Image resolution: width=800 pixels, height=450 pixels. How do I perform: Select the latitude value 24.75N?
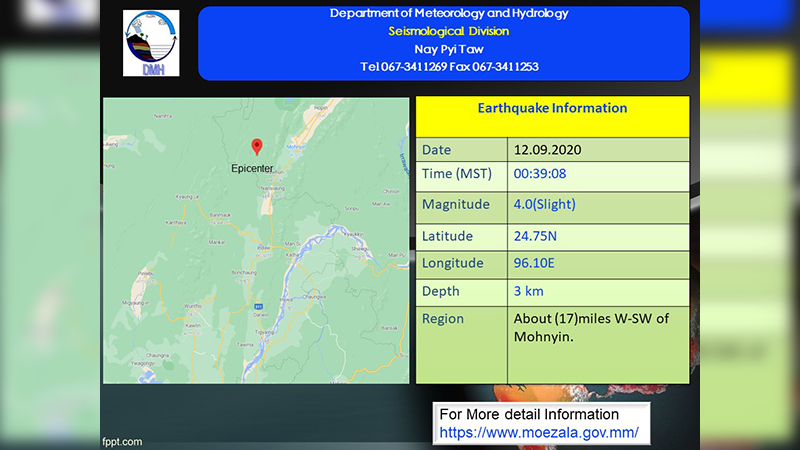pos(535,236)
